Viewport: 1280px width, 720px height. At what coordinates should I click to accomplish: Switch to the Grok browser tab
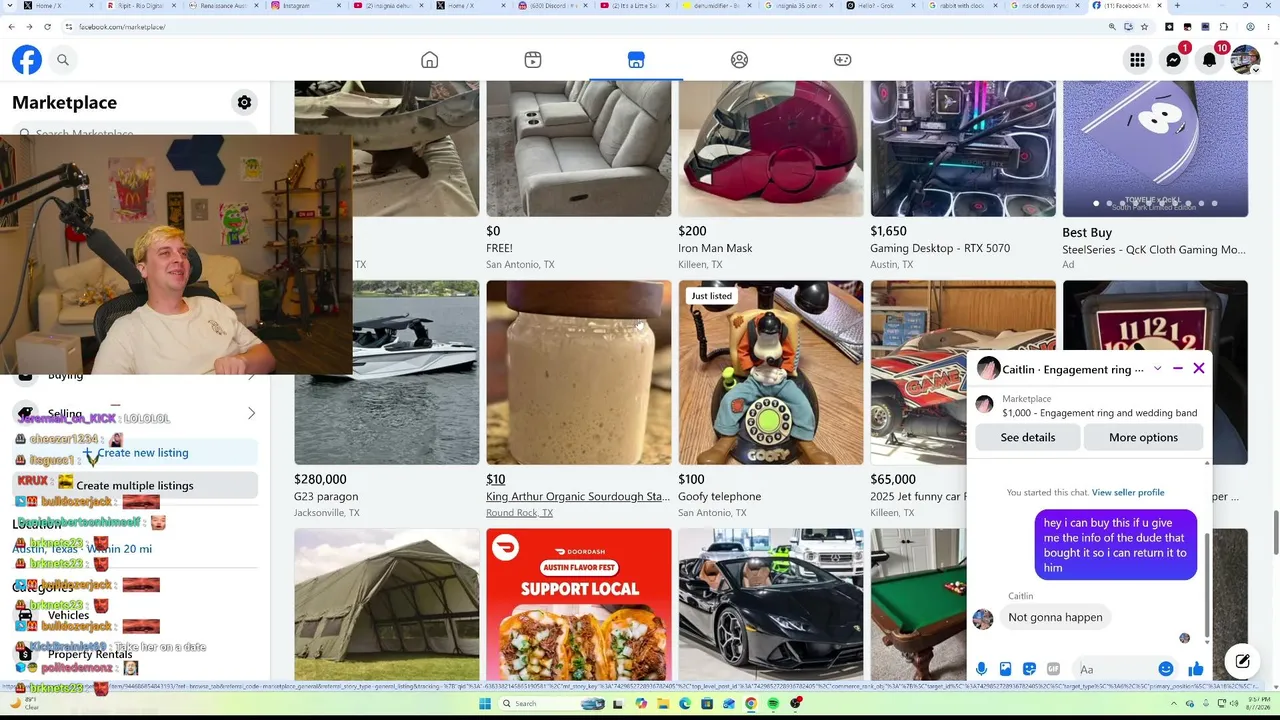[883, 6]
